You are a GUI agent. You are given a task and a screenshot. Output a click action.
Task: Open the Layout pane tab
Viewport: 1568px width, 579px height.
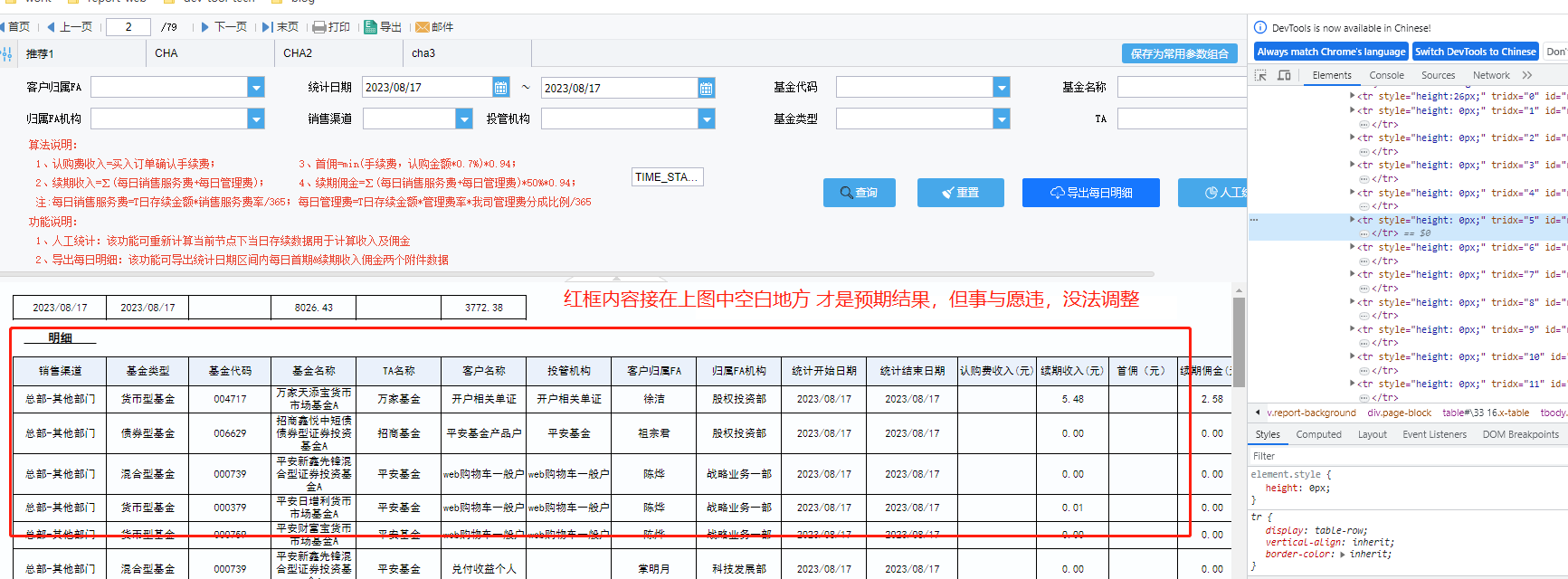[x=1372, y=434]
